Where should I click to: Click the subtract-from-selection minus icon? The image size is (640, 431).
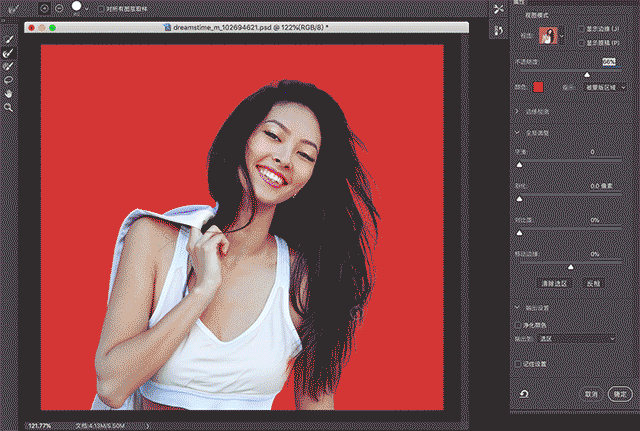coord(57,7)
